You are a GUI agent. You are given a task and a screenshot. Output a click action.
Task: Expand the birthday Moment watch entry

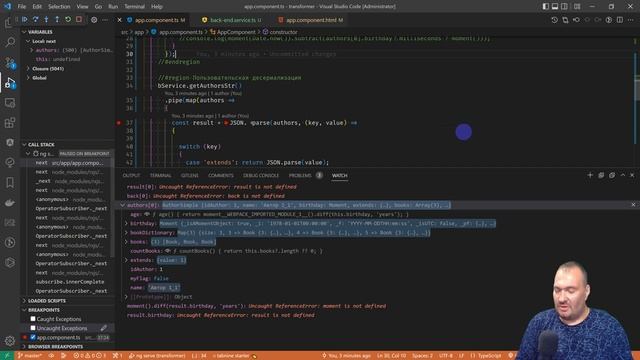[126, 224]
